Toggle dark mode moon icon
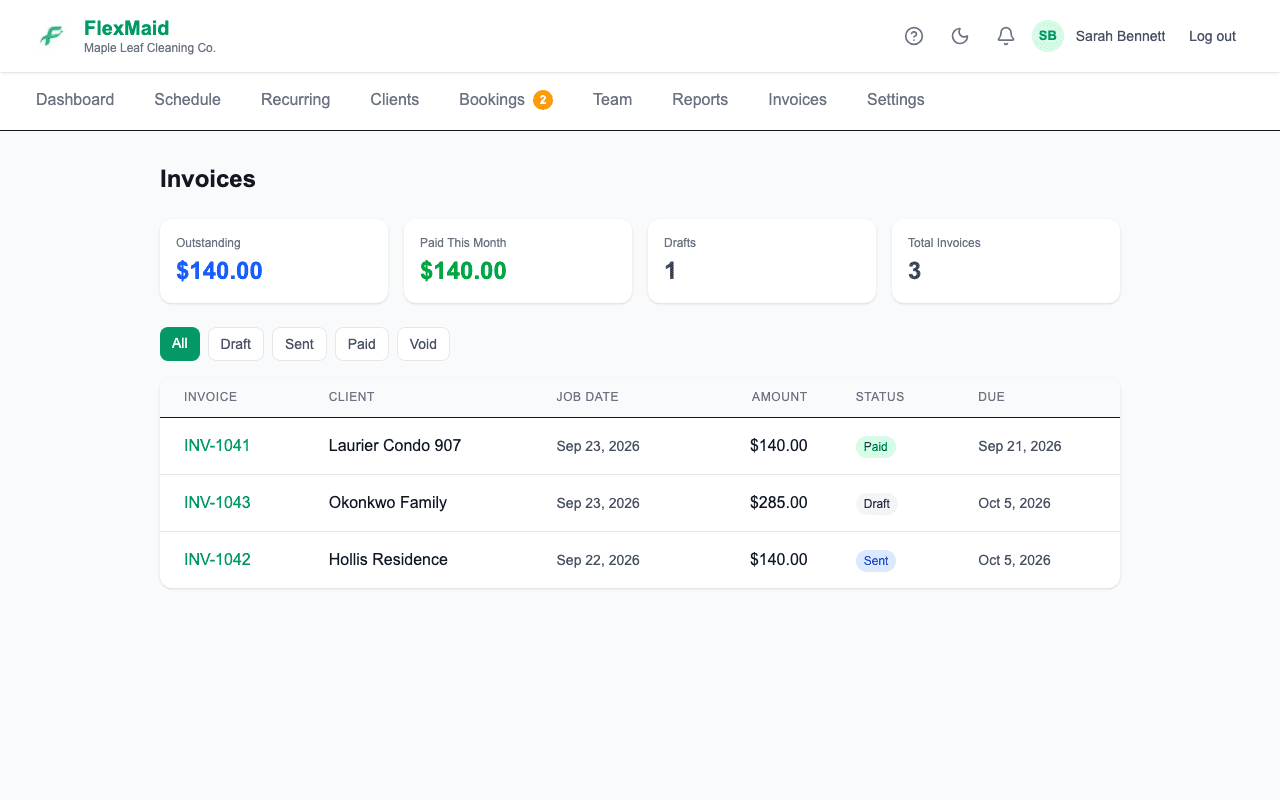 tap(960, 36)
